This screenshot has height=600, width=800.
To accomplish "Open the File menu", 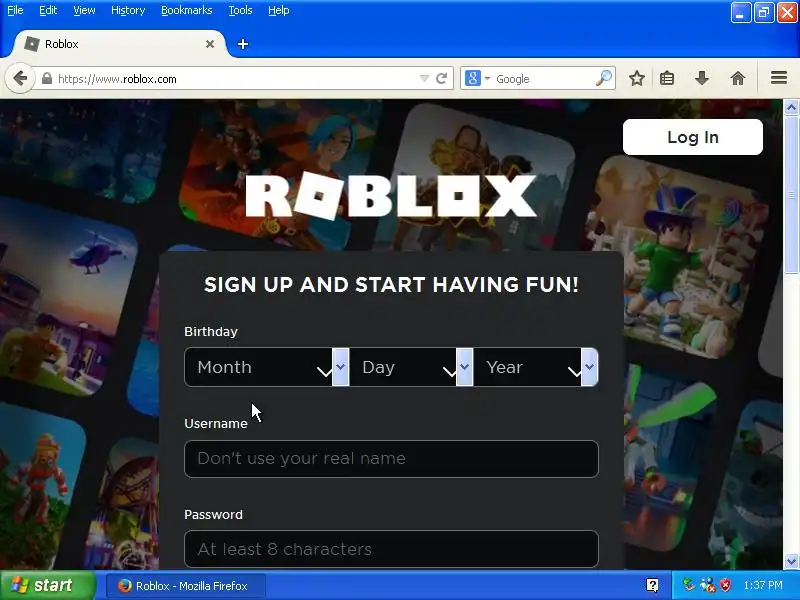I will (15, 10).
